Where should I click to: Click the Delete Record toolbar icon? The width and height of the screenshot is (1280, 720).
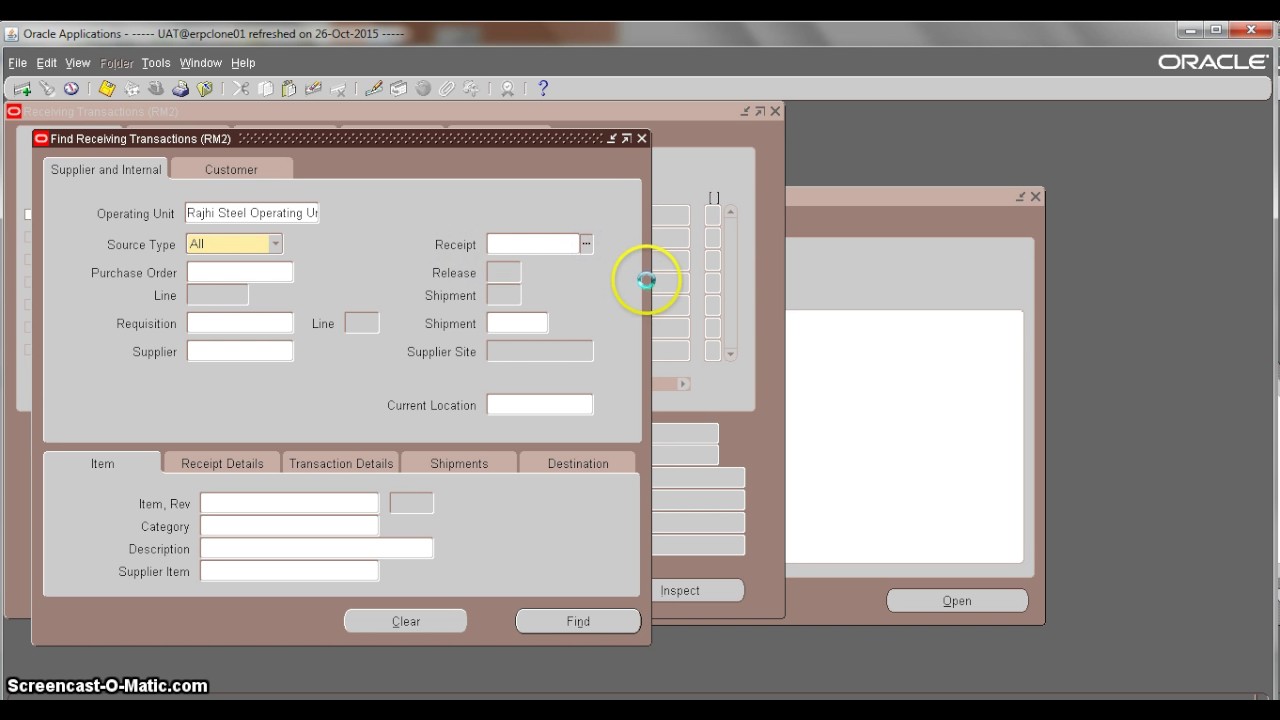coord(338,89)
